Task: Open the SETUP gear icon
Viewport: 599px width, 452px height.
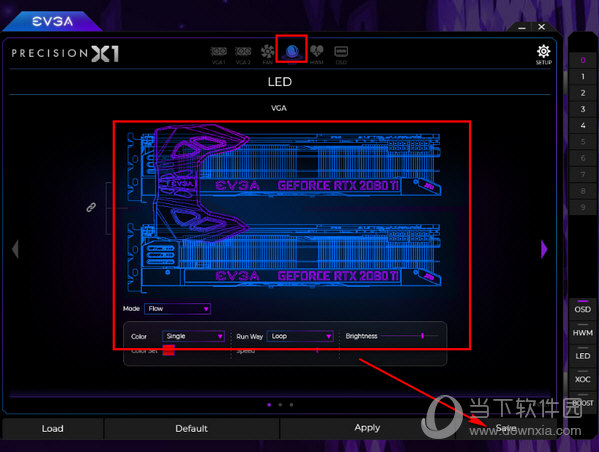Action: [543, 54]
